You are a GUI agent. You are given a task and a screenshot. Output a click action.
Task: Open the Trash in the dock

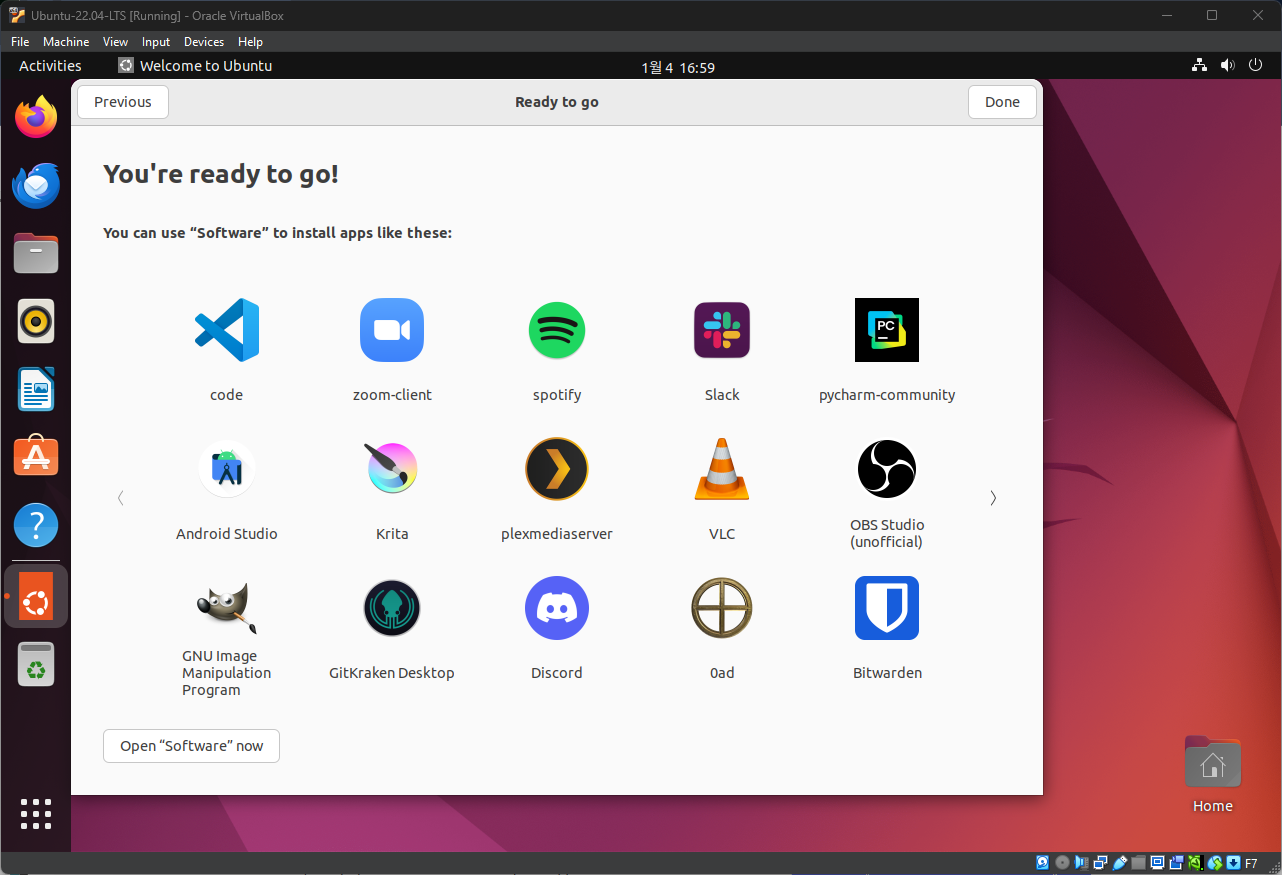tap(36, 664)
